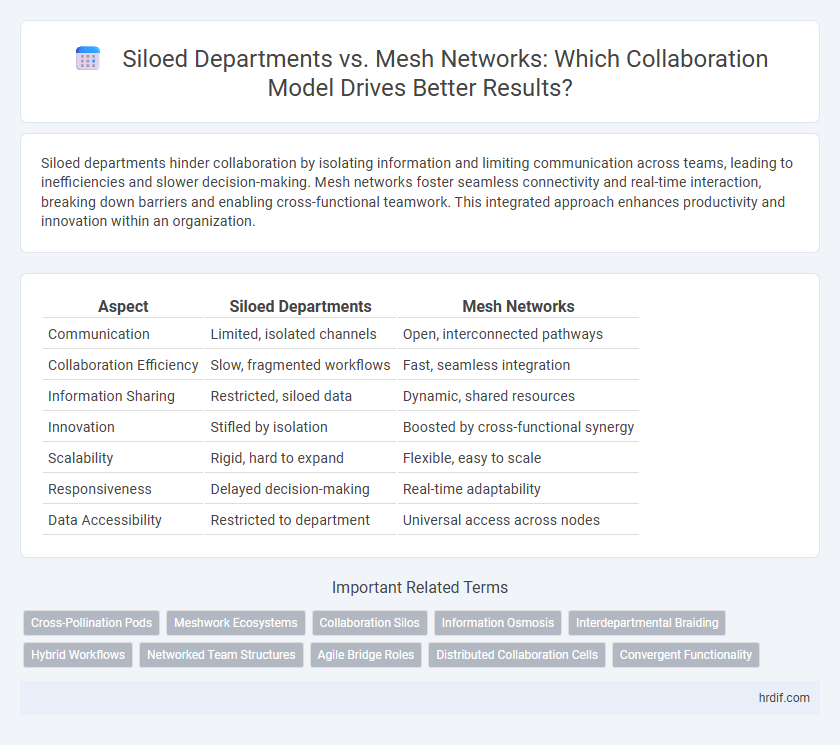Click the 'Open, interconnected pathways' cell
Screen dimensions: 840x745
(518, 334)
